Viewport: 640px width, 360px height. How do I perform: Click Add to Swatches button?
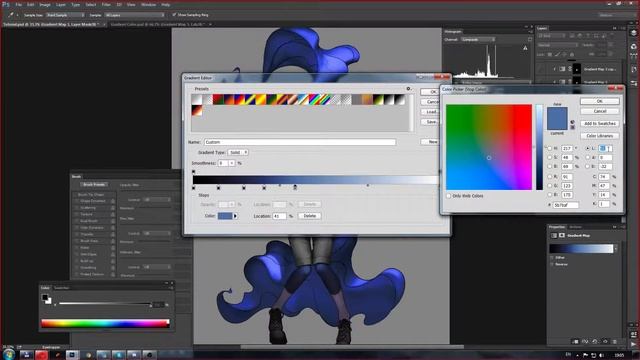599,123
